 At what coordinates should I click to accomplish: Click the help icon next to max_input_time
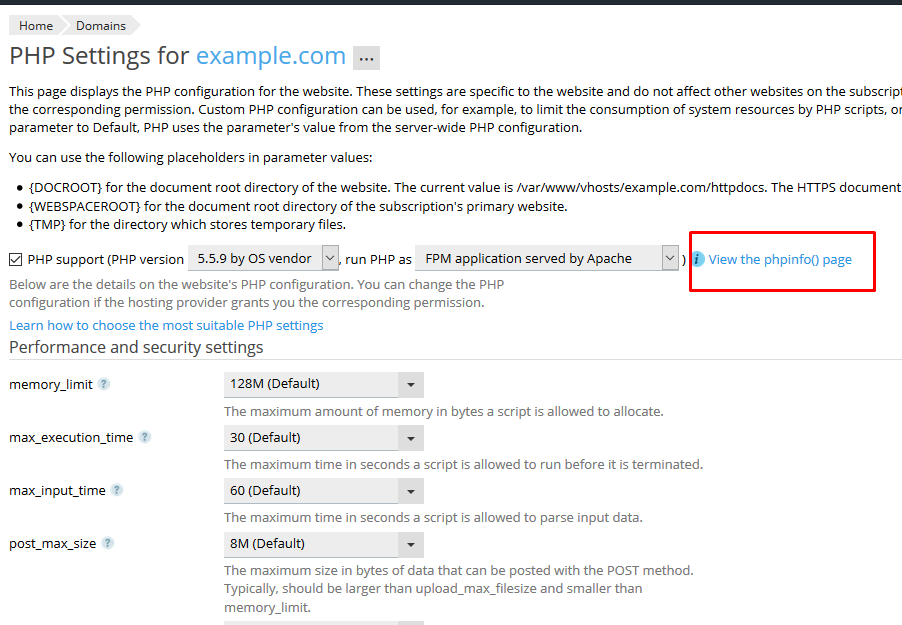pyautogui.click(x=117, y=490)
